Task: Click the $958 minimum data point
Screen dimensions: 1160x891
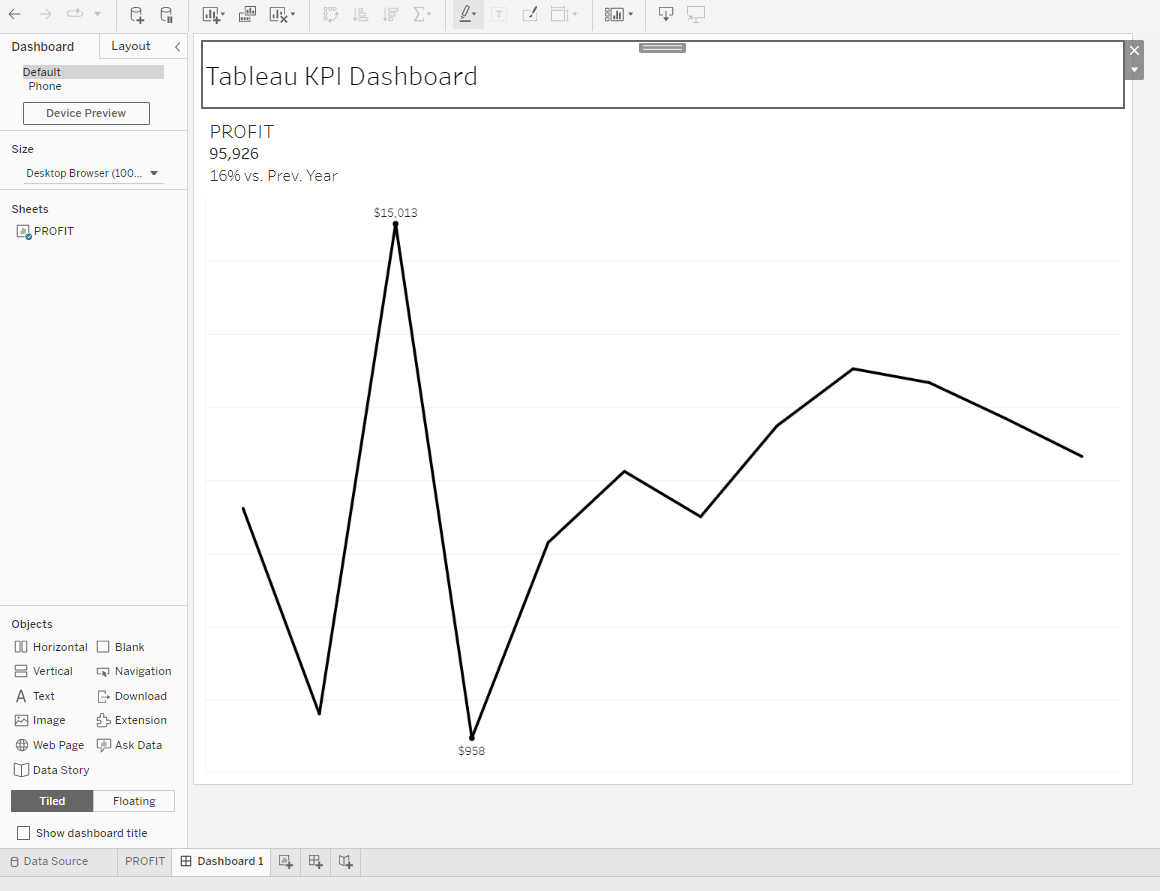Action: coord(471,738)
